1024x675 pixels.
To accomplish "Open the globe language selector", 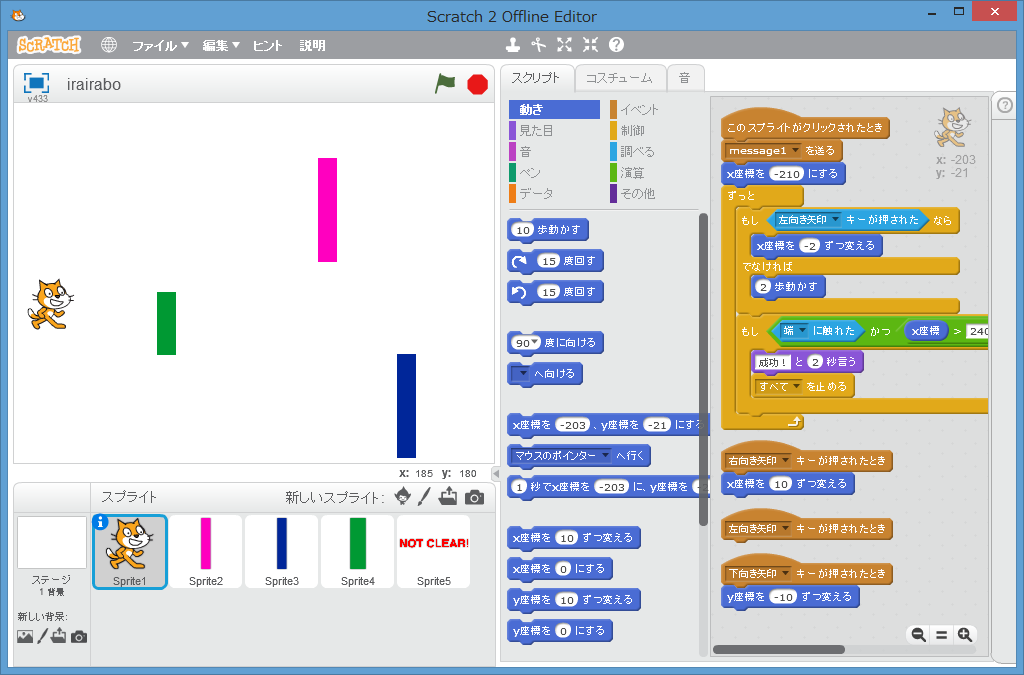I will pos(109,45).
